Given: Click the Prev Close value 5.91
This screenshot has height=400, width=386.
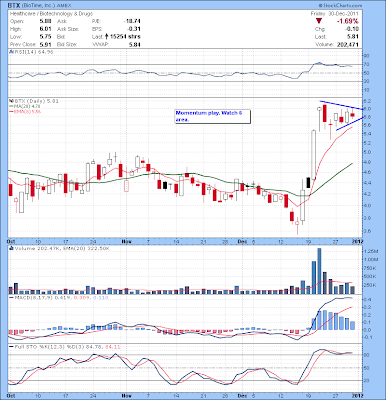Looking at the screenshot, I should [45, 44].
